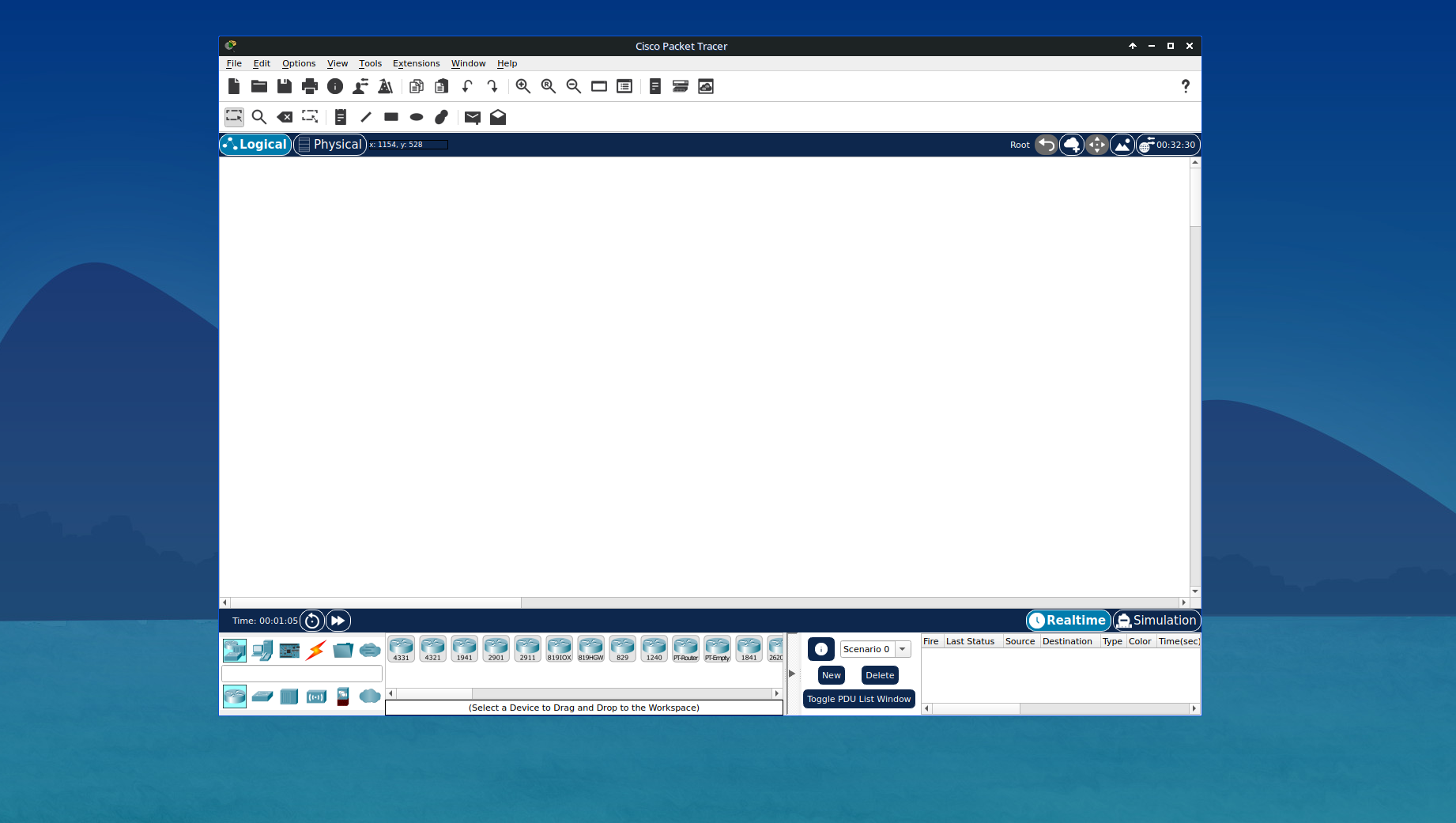This screenshot has width=1456, height=823.
Task: Click Toggle PDU List Window
Action: 859,699
